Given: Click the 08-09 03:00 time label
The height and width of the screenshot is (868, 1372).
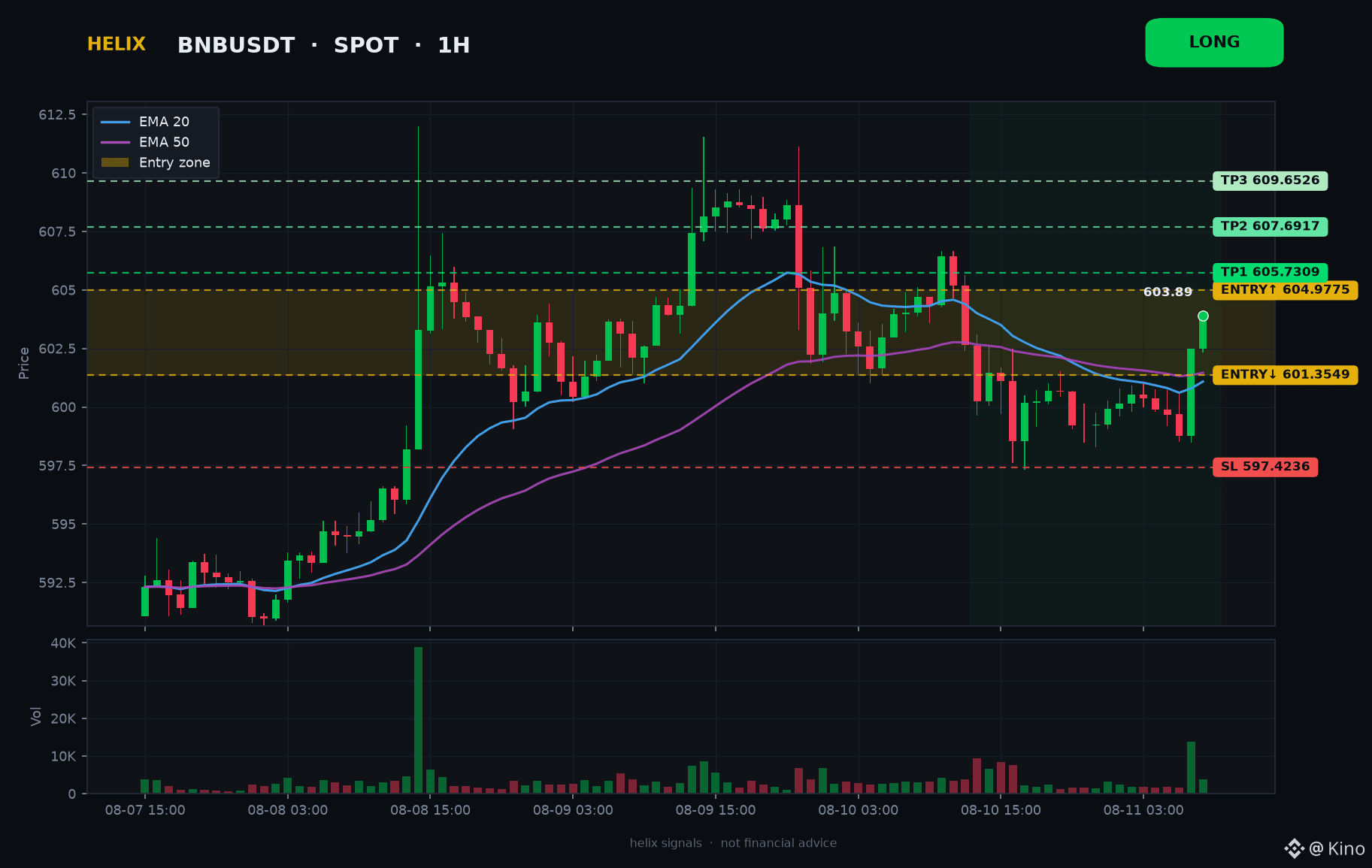Looking at the screenshot, I should pyautogui.click(x=573, y=810).
